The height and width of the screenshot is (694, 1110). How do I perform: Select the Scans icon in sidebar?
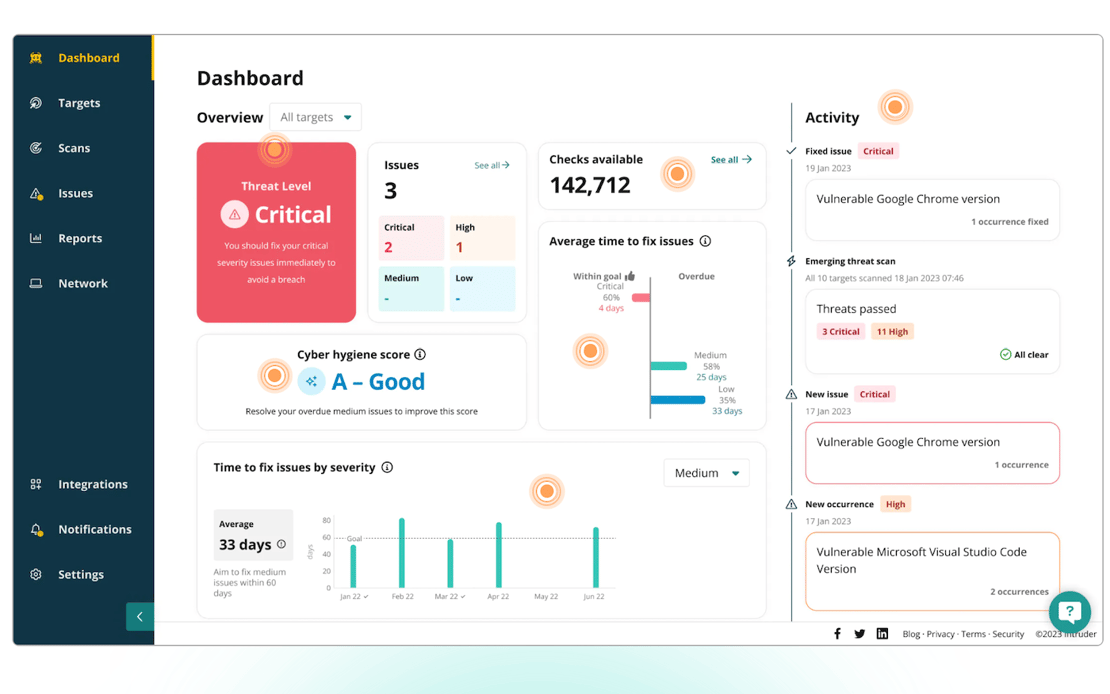tap(35, 148)
